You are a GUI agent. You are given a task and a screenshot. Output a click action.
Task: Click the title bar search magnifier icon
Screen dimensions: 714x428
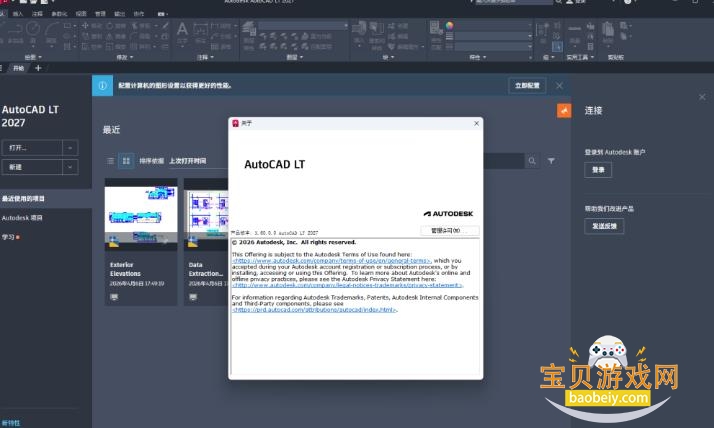click(x=558, y=2)
